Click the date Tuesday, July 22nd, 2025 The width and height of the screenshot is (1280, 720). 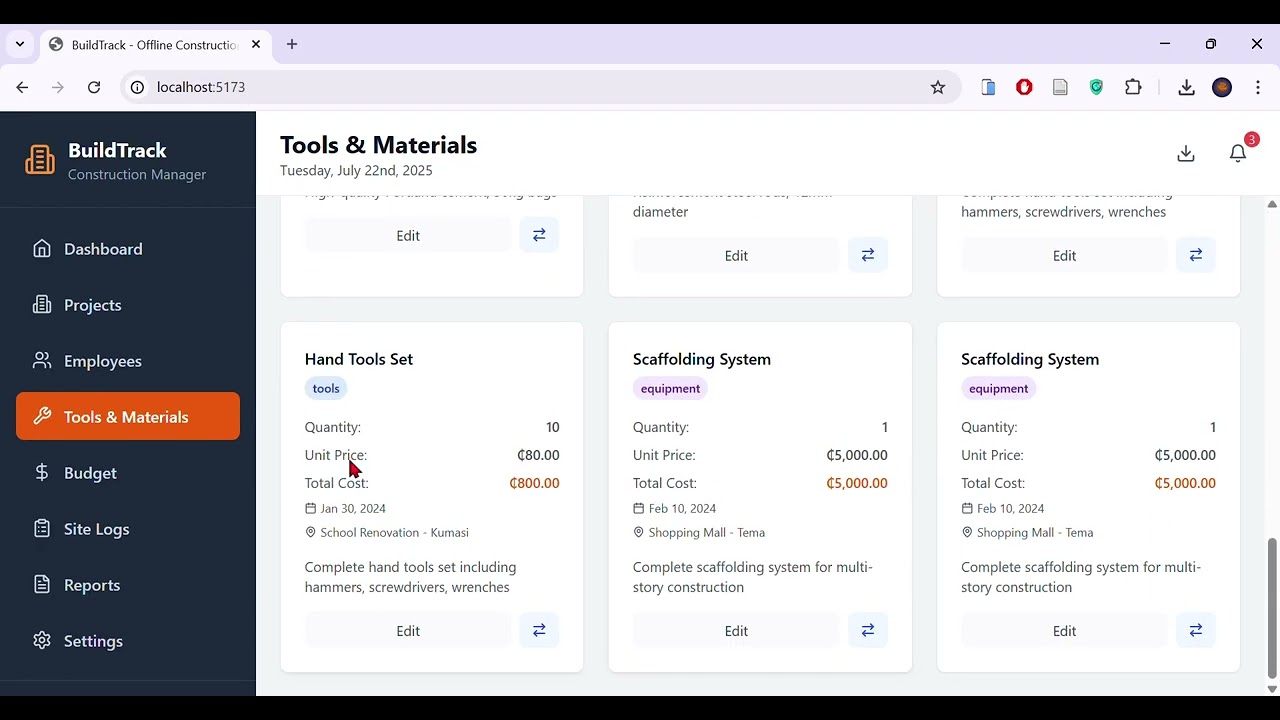point(356,171)
